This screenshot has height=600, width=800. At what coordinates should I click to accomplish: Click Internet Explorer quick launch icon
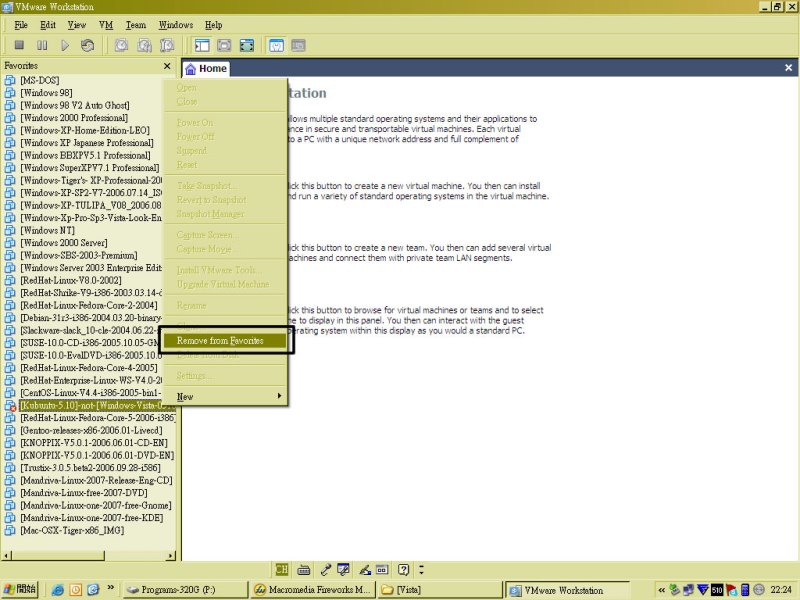click(x=58, y=589)
